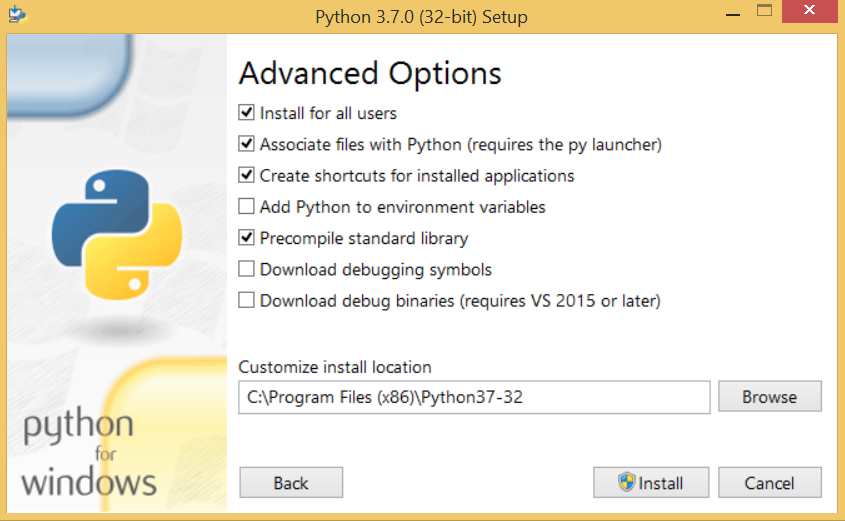Start installation with Install button
The width and height of the screenshot is (845, 521).
coord(651,482)
